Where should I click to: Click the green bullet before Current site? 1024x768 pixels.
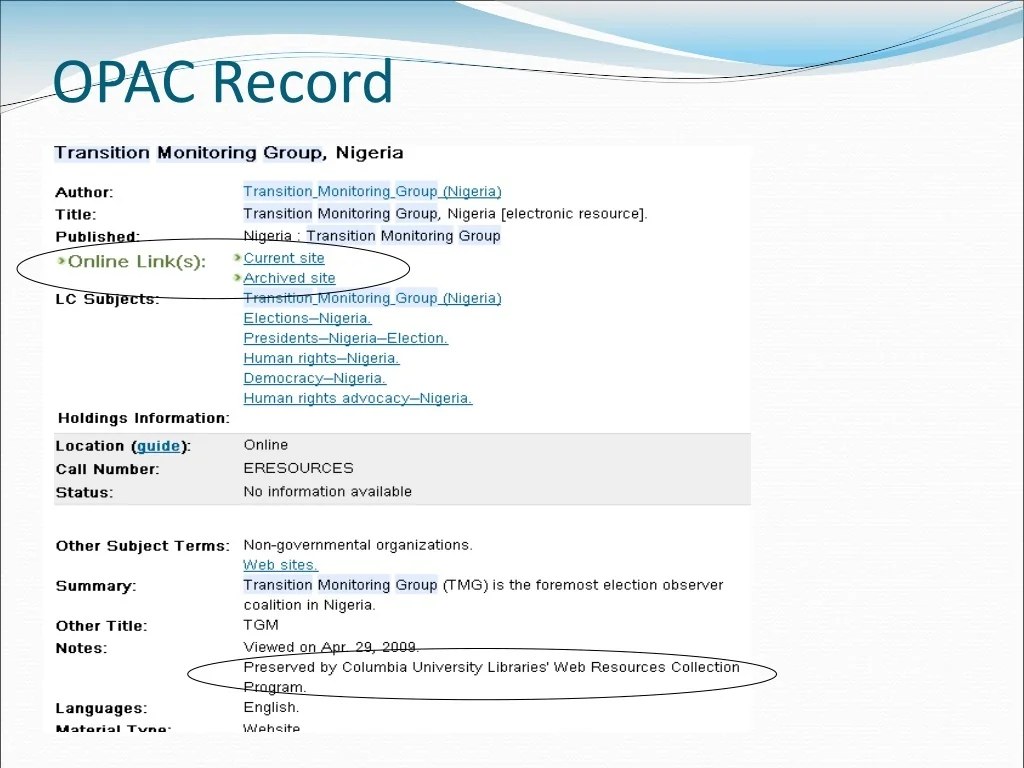(x=238, y=258)
